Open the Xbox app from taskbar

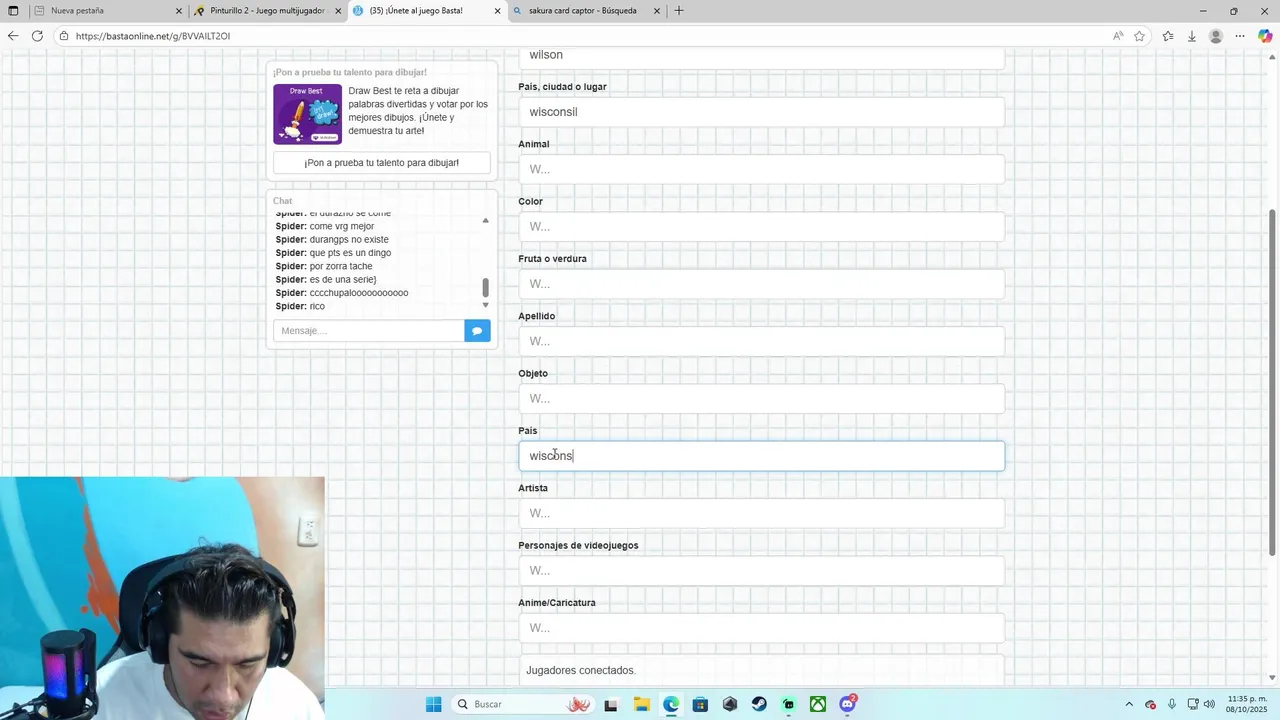818,704
